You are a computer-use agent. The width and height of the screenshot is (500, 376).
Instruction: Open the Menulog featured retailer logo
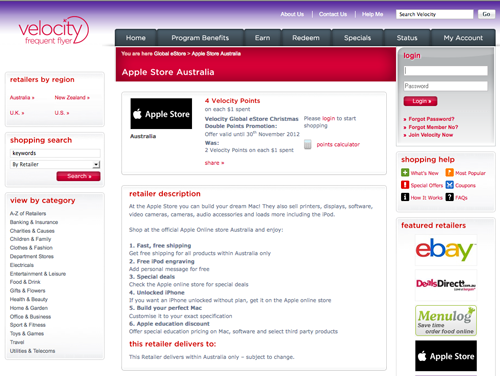446,320
